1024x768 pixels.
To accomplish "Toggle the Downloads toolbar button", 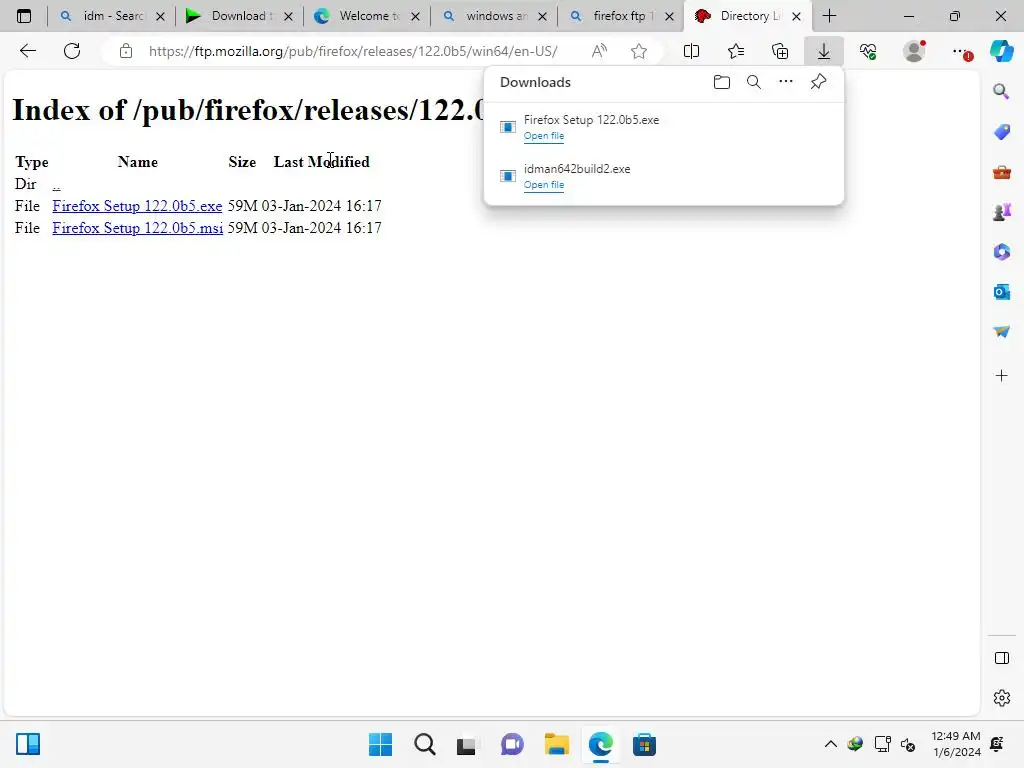I will tap(824, 51).
